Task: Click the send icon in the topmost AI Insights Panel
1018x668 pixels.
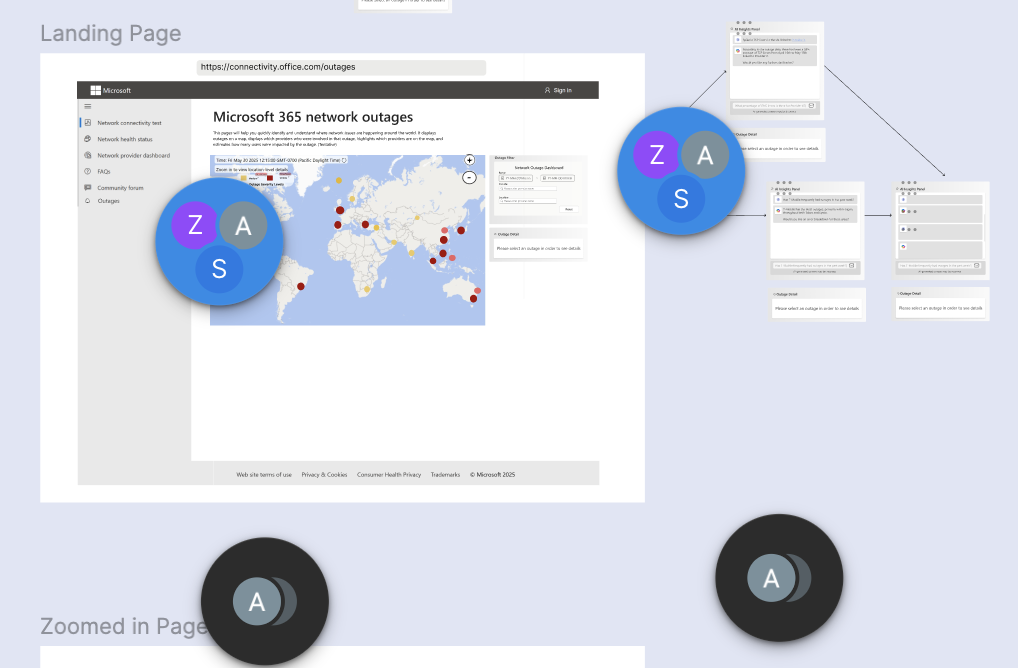Action: (812, 106)
